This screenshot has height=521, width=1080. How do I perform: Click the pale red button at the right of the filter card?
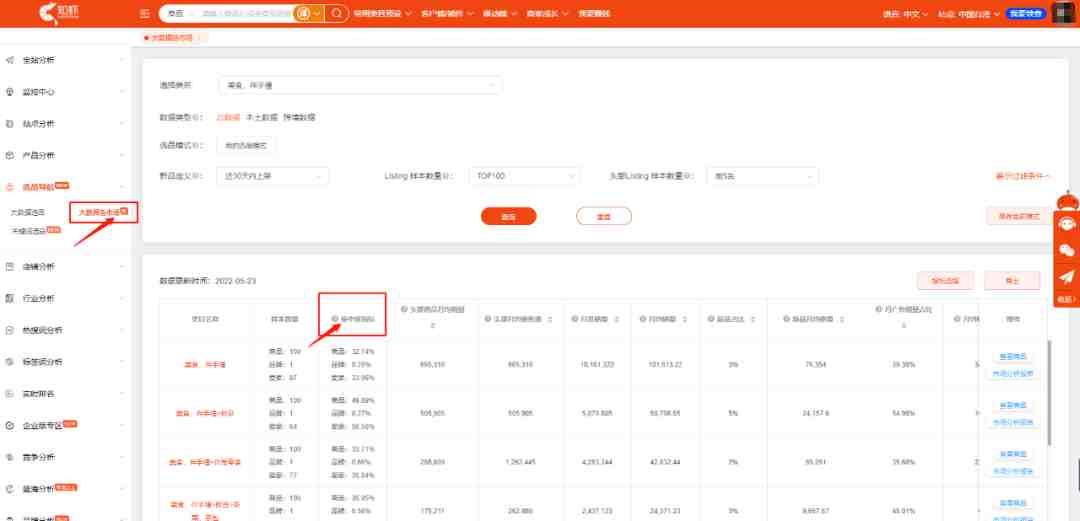[1019, 216]
